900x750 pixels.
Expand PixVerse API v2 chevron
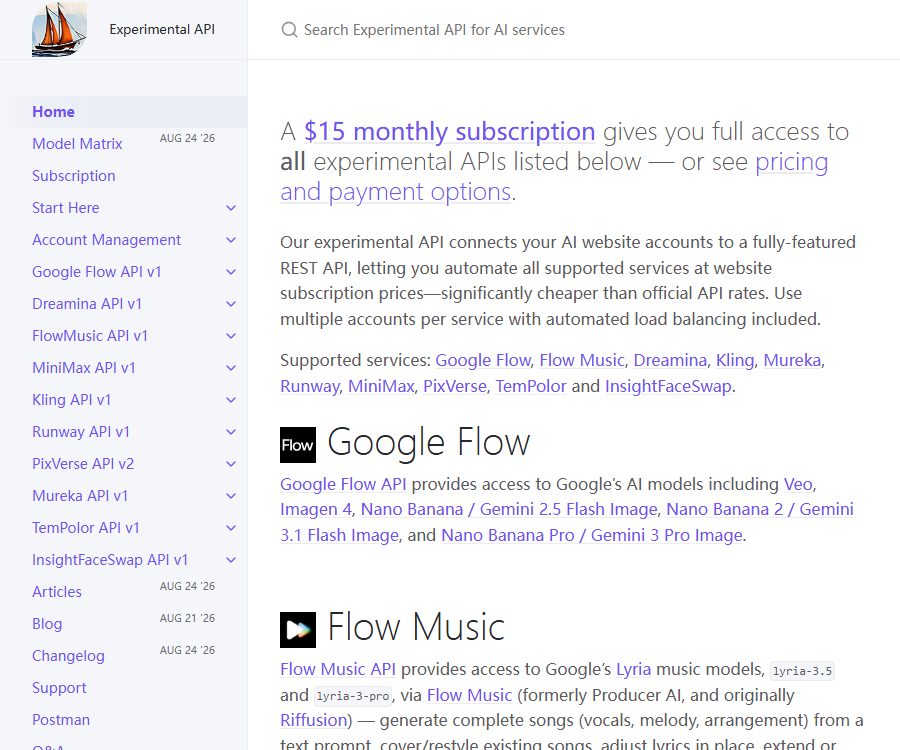click(231, 464)
